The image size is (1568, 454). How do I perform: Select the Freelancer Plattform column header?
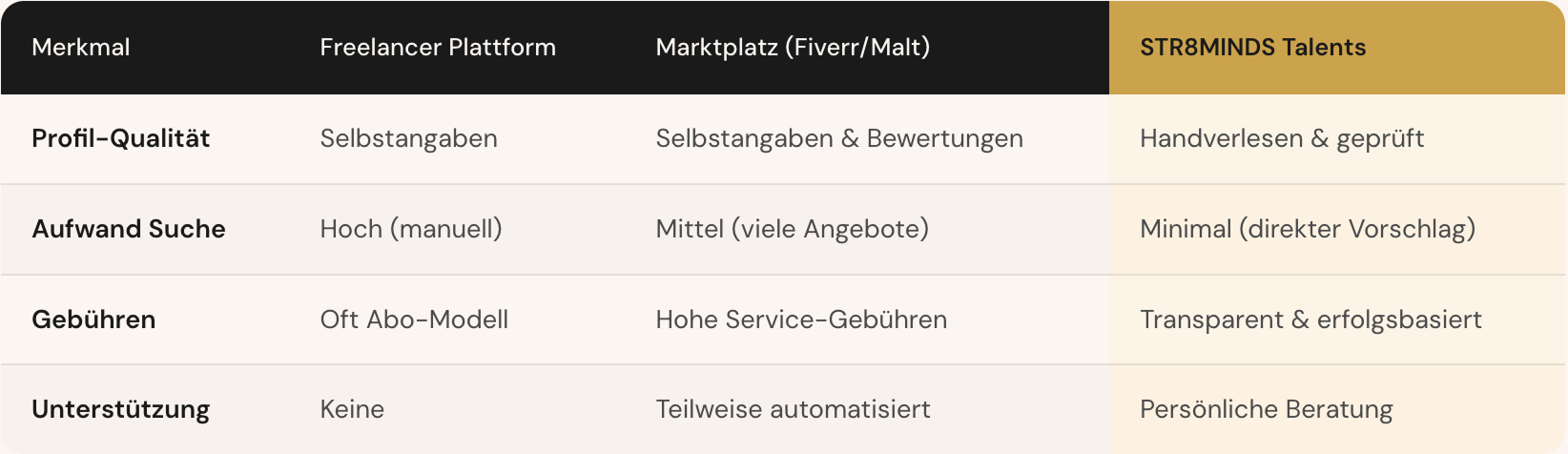tap(438, 48)
